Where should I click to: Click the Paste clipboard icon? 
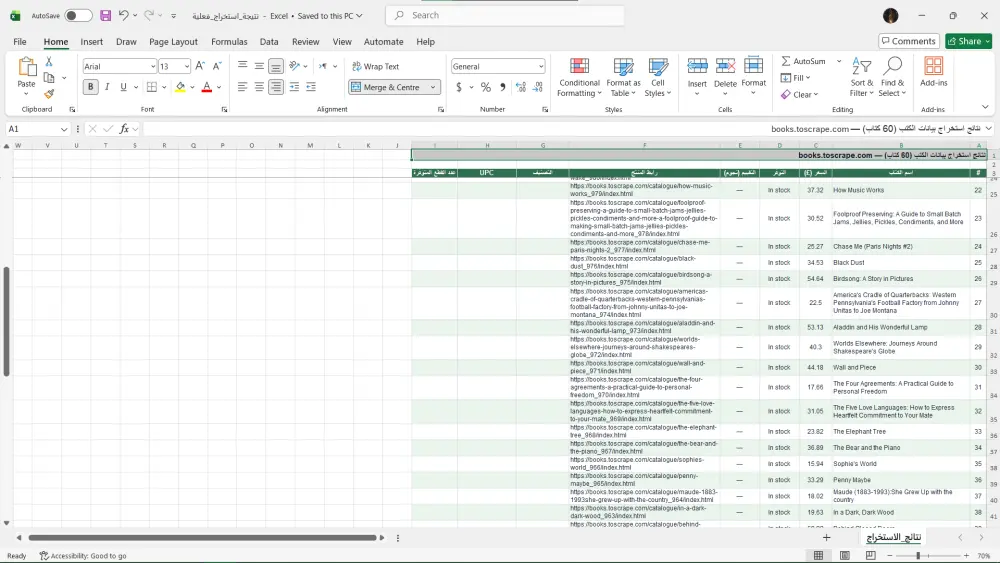tap(26, 67)
